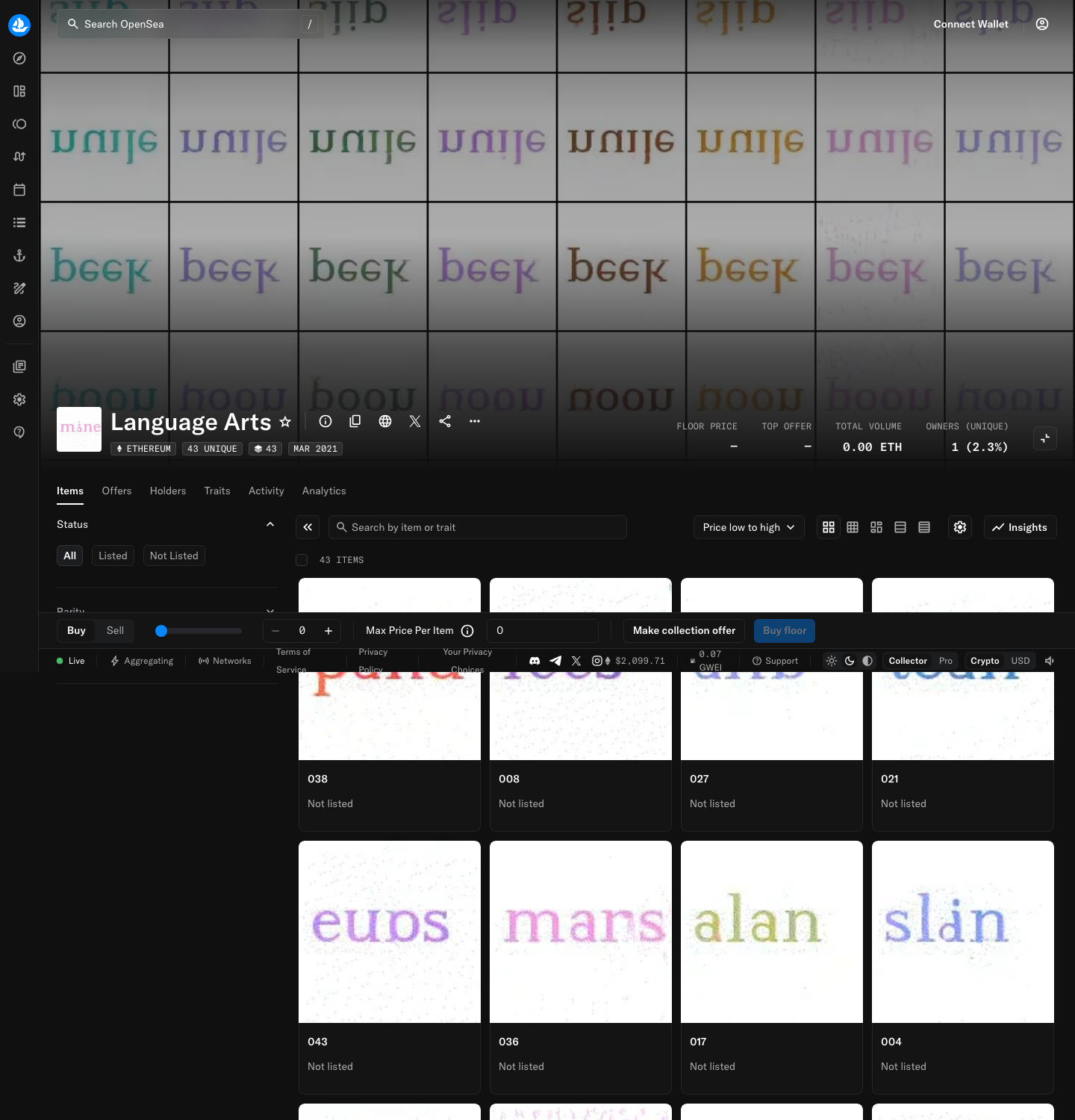Open the sidebar profile icon
Image resolution: width=1075 pixels, height=1120 pixels.
point(19,321)
